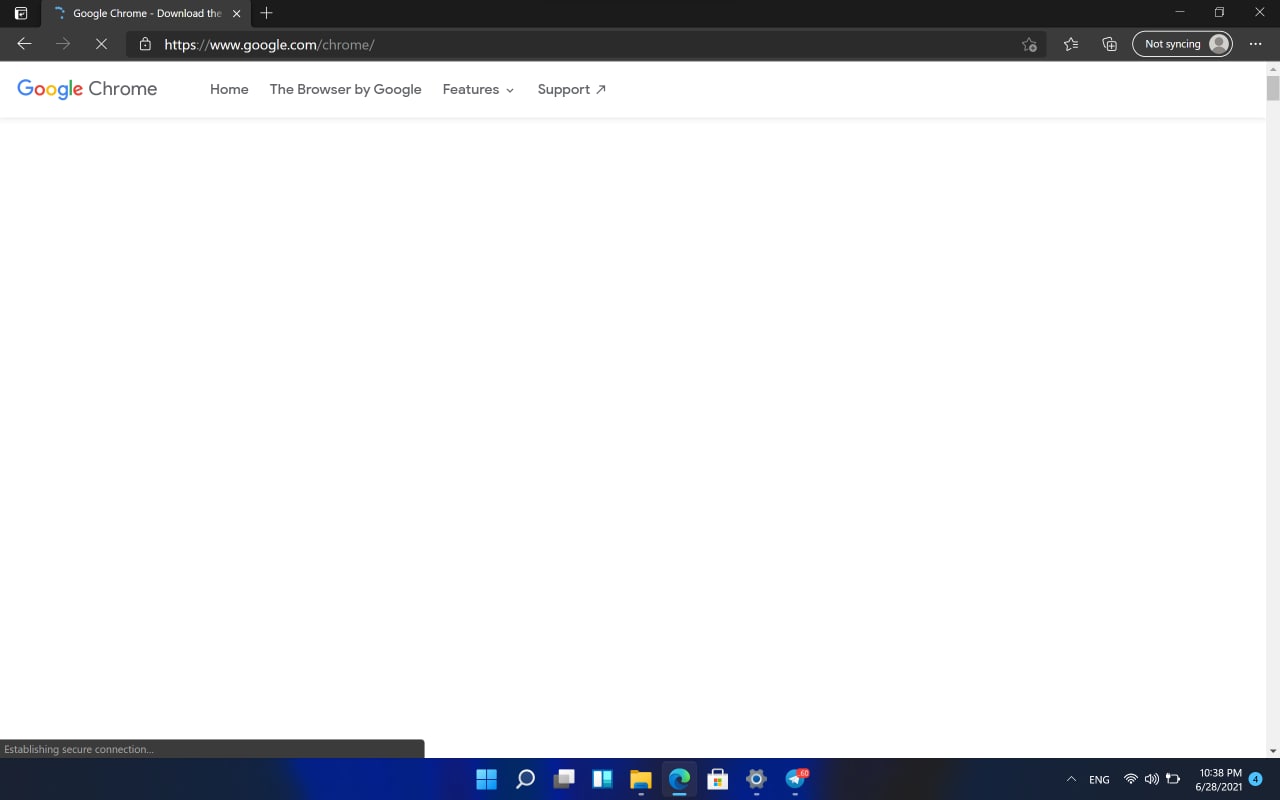The image size is (1280, 800).
Task: Expand the Features dropdown
Action: [x=478, y=89]
